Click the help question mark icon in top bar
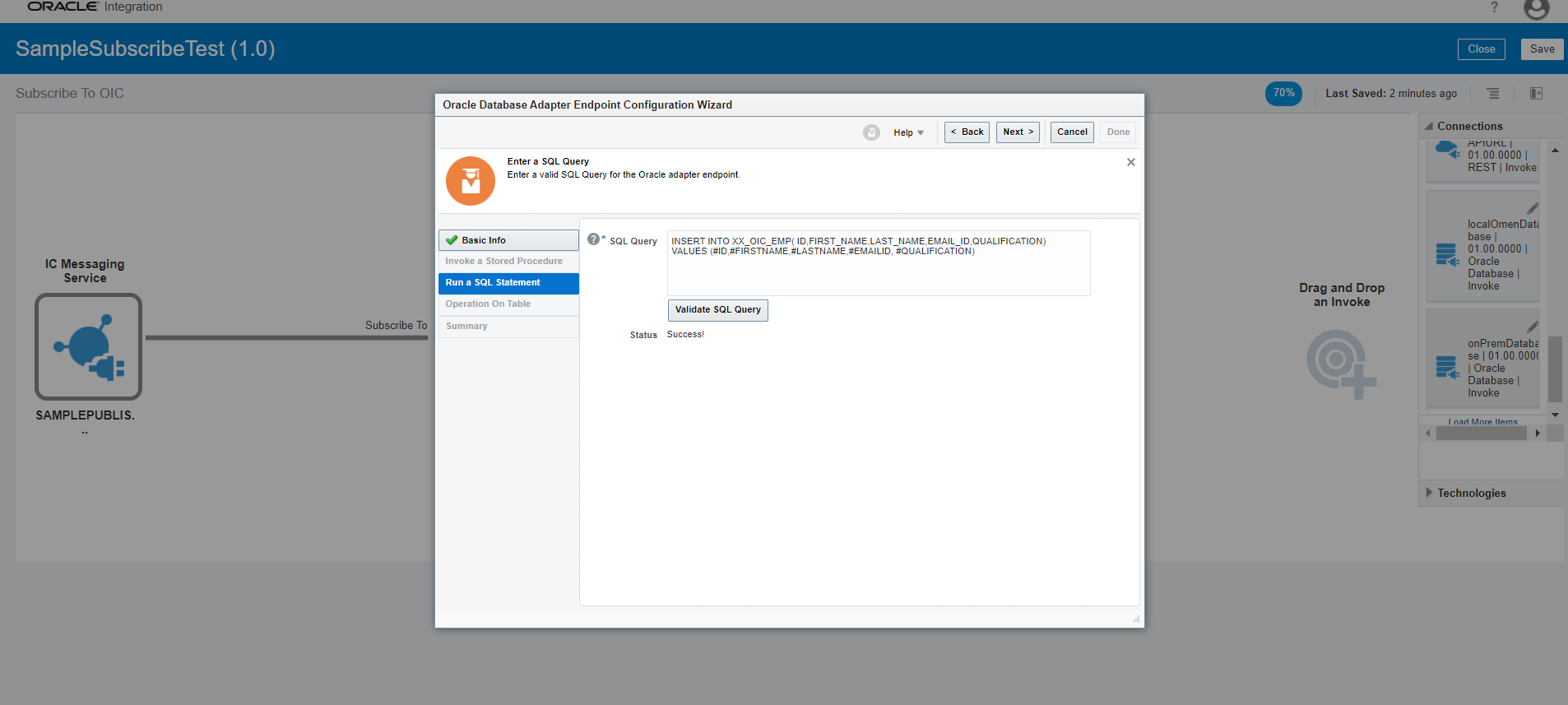 coord(1494,7)
